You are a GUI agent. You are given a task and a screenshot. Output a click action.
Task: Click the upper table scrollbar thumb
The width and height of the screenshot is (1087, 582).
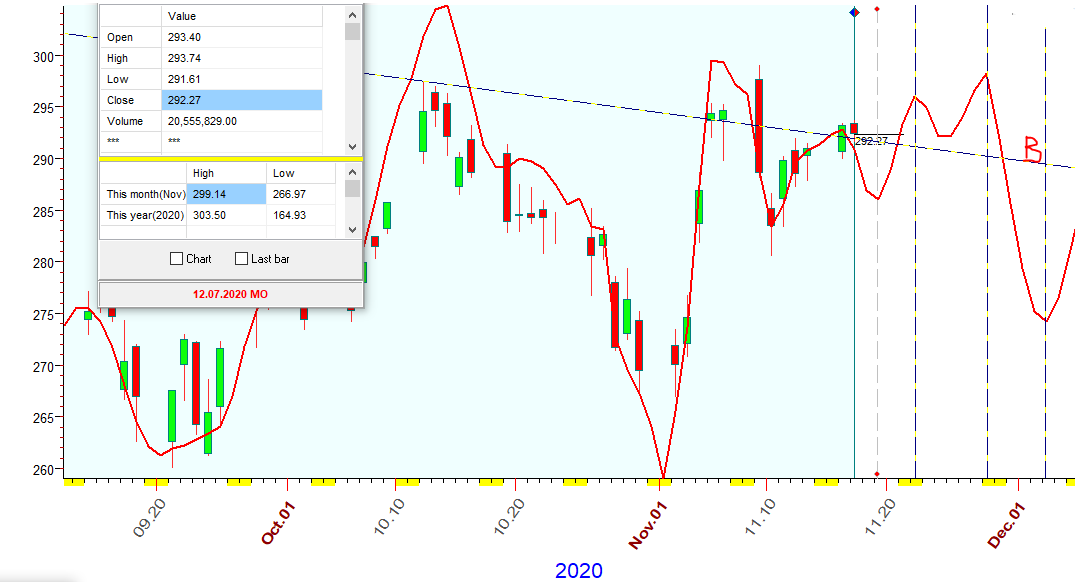coord(352,32)
